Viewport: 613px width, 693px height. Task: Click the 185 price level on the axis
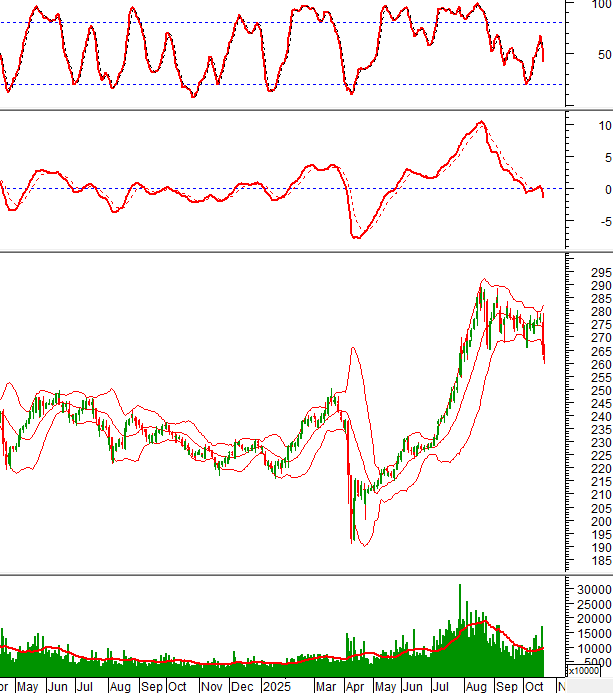click(x=600, y=561)
